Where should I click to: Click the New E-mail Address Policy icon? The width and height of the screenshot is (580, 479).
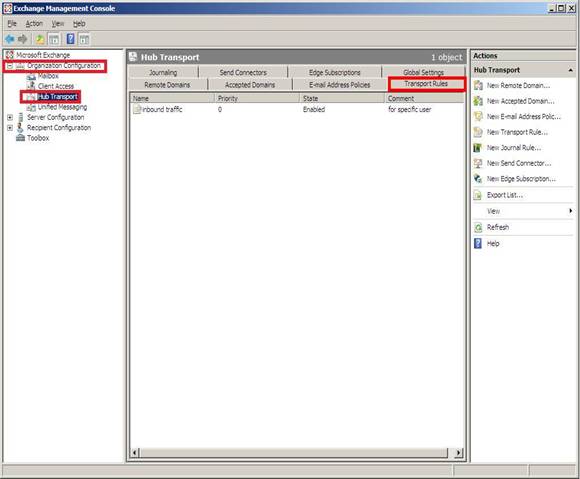(x=478, y=117)
